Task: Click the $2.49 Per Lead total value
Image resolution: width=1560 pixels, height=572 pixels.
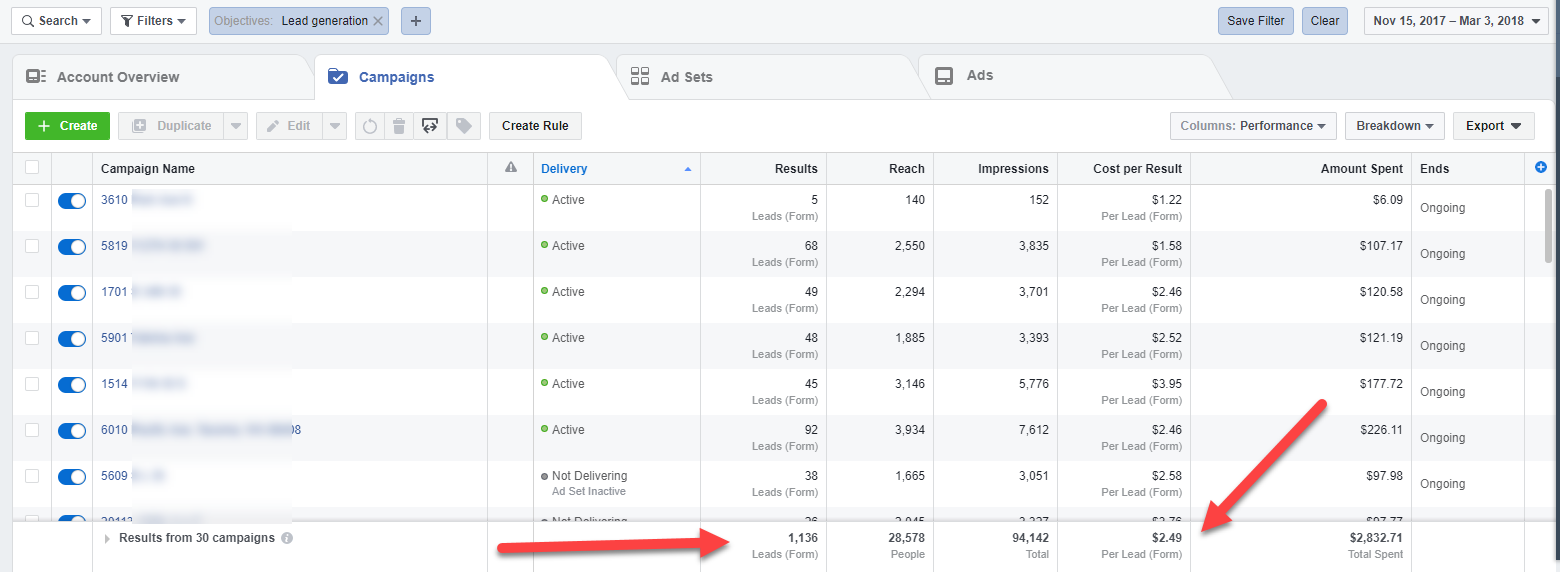Action: [1167, 538]
